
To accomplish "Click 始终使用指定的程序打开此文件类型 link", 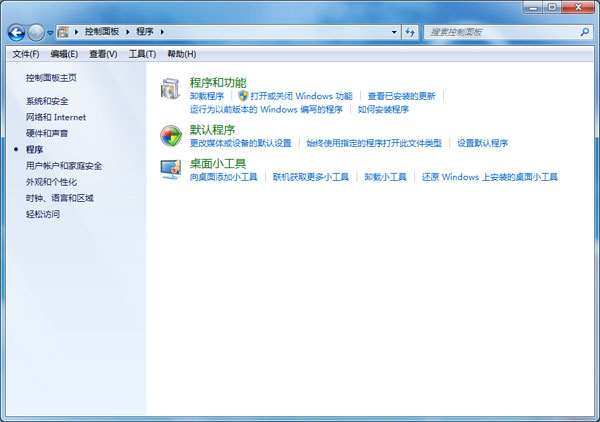I will 374,143.
